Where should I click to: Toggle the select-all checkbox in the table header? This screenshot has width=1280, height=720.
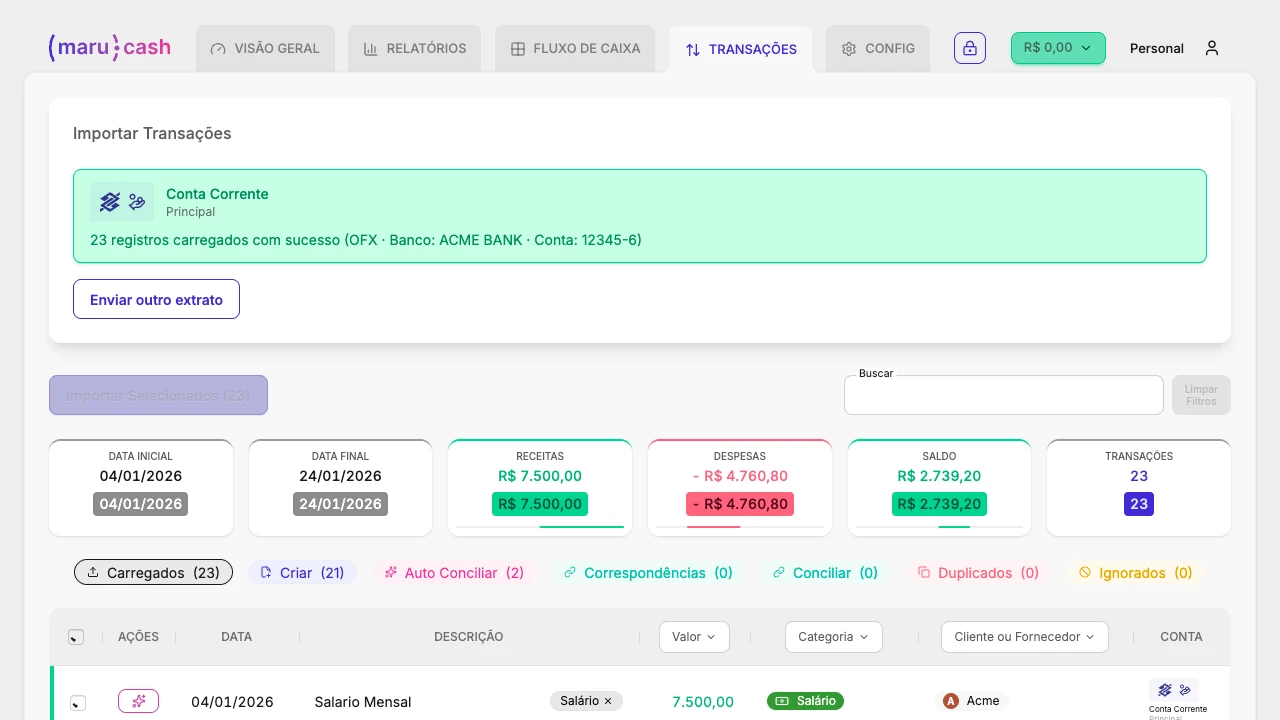point(76,636)
